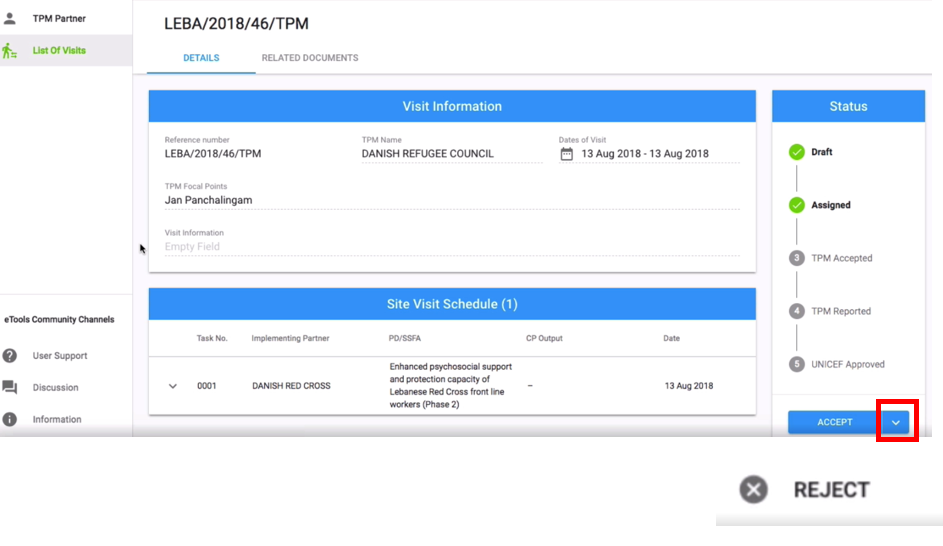
Task: Click the Accept button
Action: click(835, 422)
